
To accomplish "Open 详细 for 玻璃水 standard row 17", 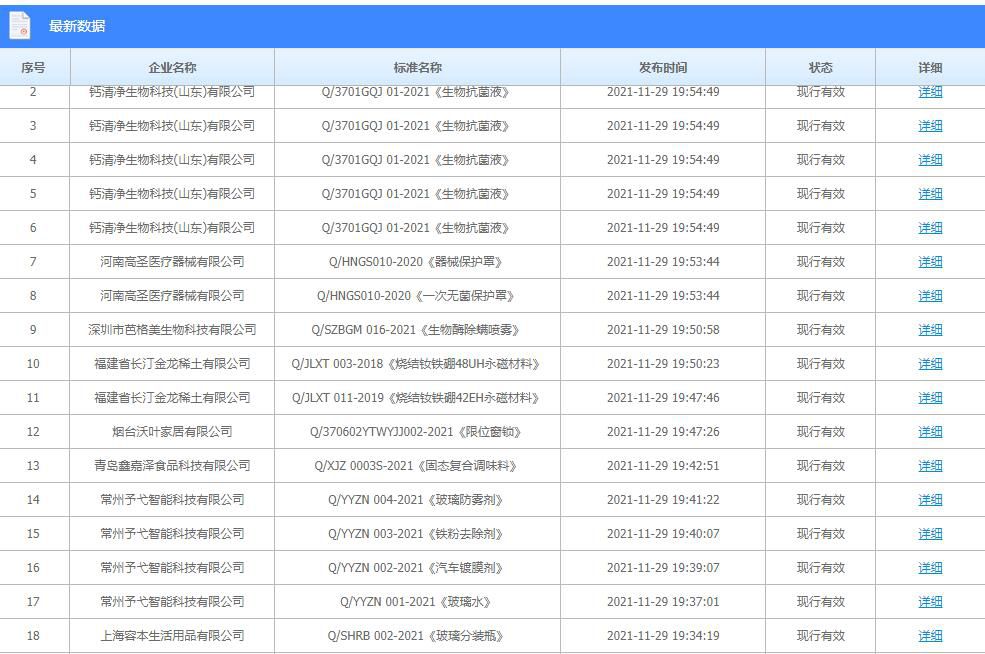I will tap(929, 602).
